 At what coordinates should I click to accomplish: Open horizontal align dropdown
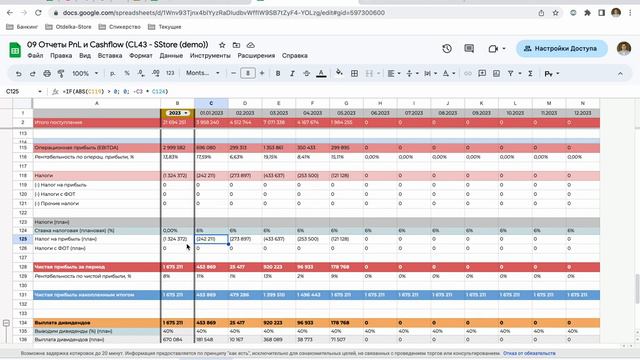(x=393, y=73)
